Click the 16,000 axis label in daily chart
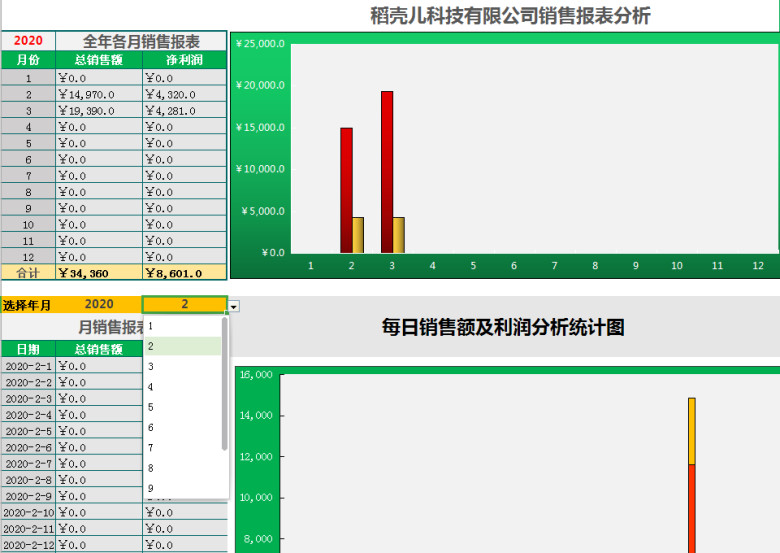This screenshot has height=553, width=780. pos(256,374)
